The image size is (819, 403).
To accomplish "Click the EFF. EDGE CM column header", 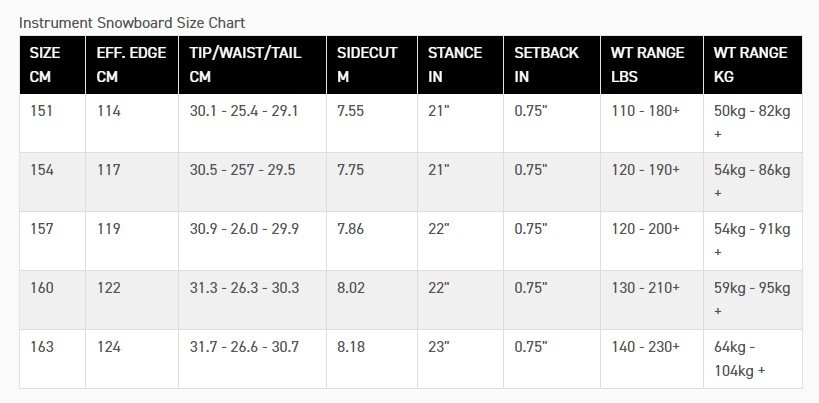I will tap(132, 65).
